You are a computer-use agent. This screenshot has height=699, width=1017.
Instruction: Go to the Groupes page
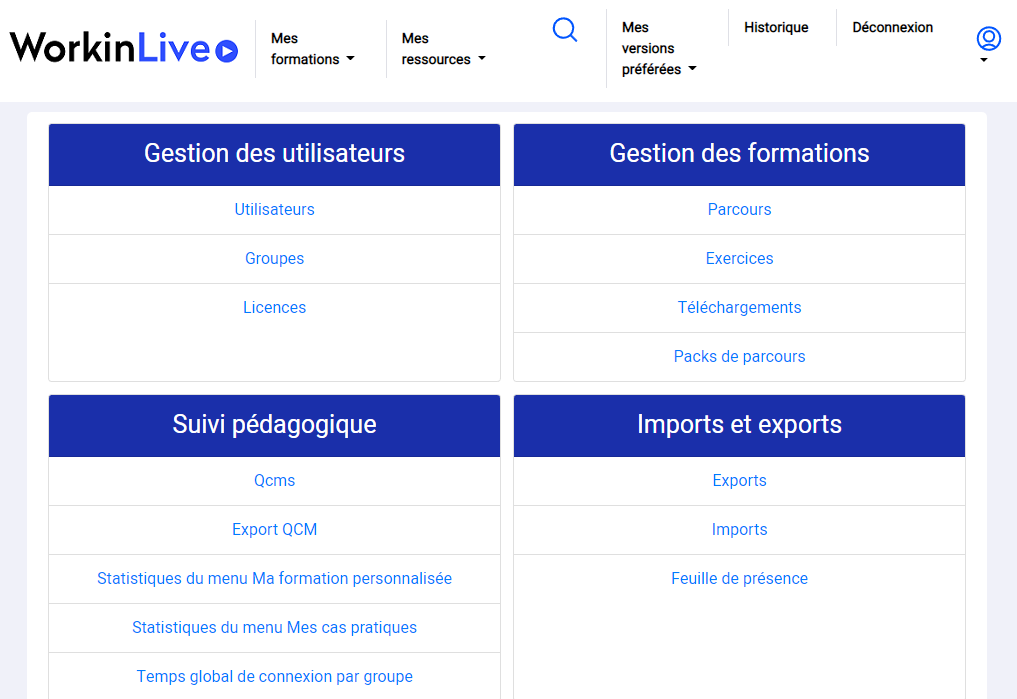click(274, 259)
